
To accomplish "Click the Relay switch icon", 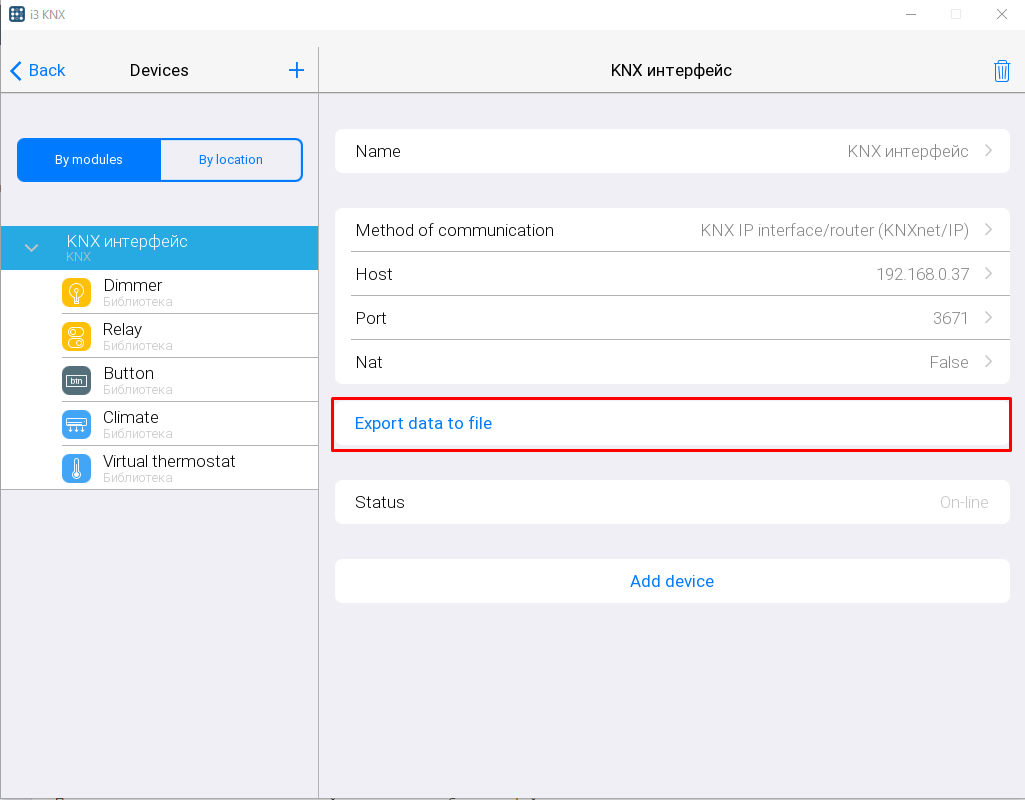I will coord(76,337).
